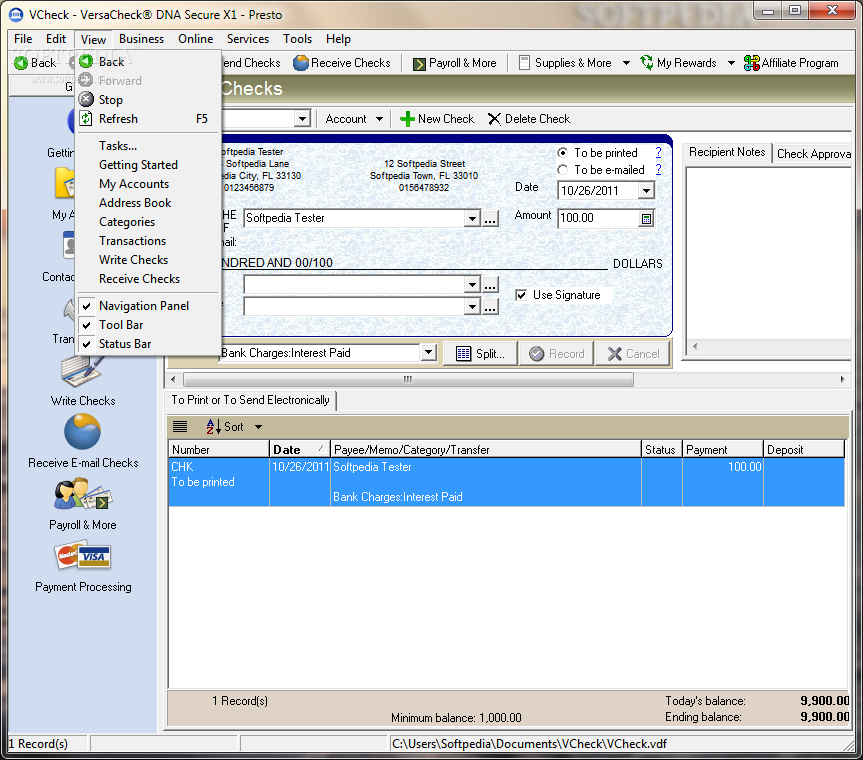Viewport: 863px width, 760px height.
Task: Click browse ellipsis button next to second memo line
Action: click(490, 306)
